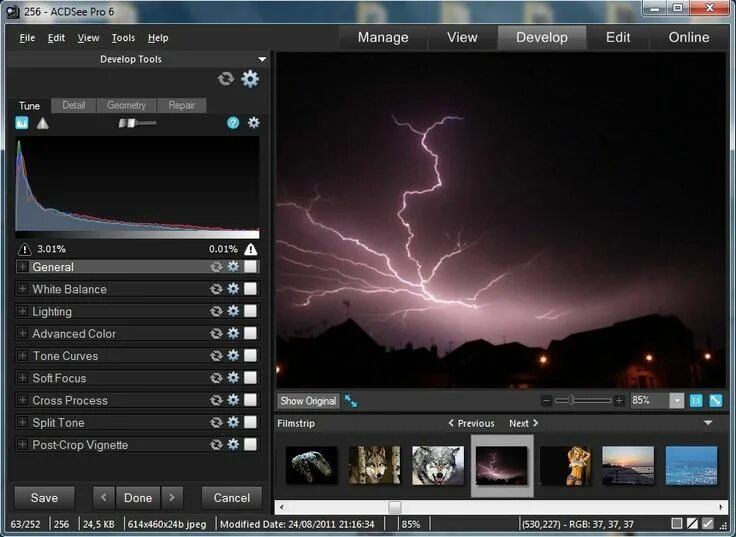The image size is (736, 537).
Task: Open the blue help question icon
Action: (233, 123)
